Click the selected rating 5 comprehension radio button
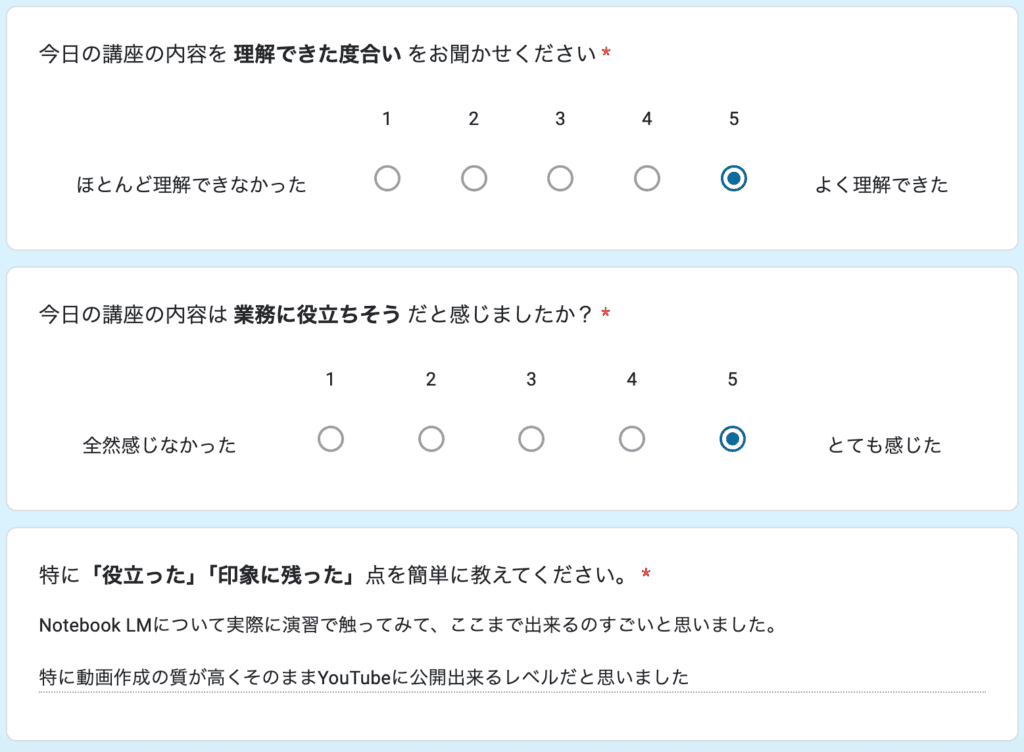 pyautogui.click(x=733, y=178)
